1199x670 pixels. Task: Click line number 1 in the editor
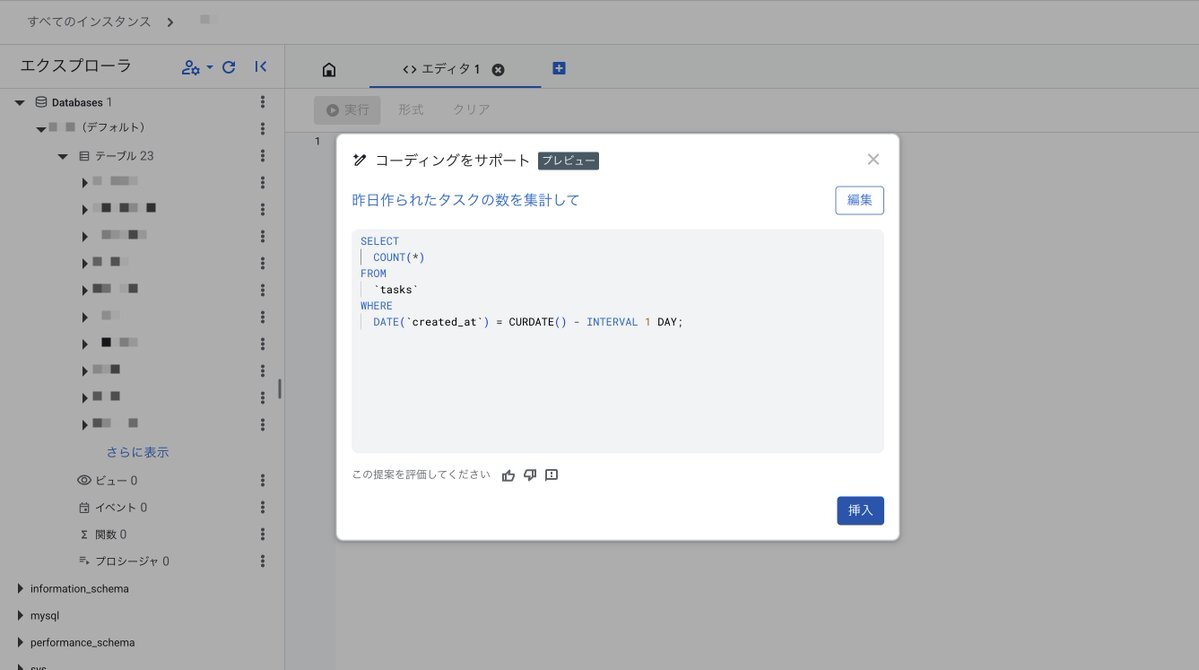(x=317, y=141)
